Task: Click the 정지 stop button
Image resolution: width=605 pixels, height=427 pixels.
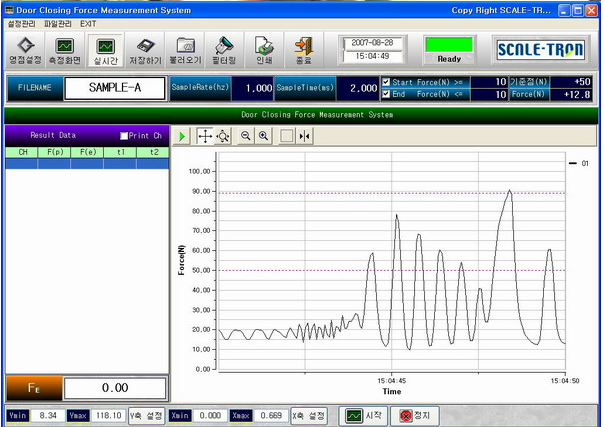Action: pyautogui.click(x=414, y=416)
